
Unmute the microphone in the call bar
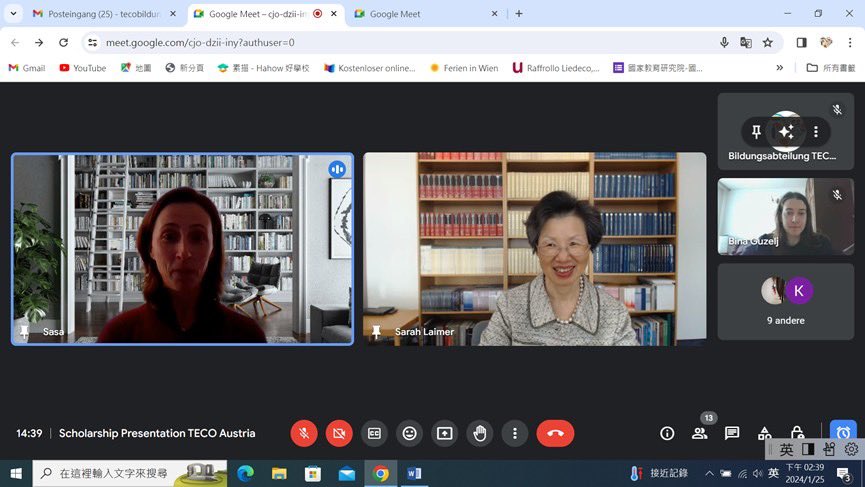point(304,433)
